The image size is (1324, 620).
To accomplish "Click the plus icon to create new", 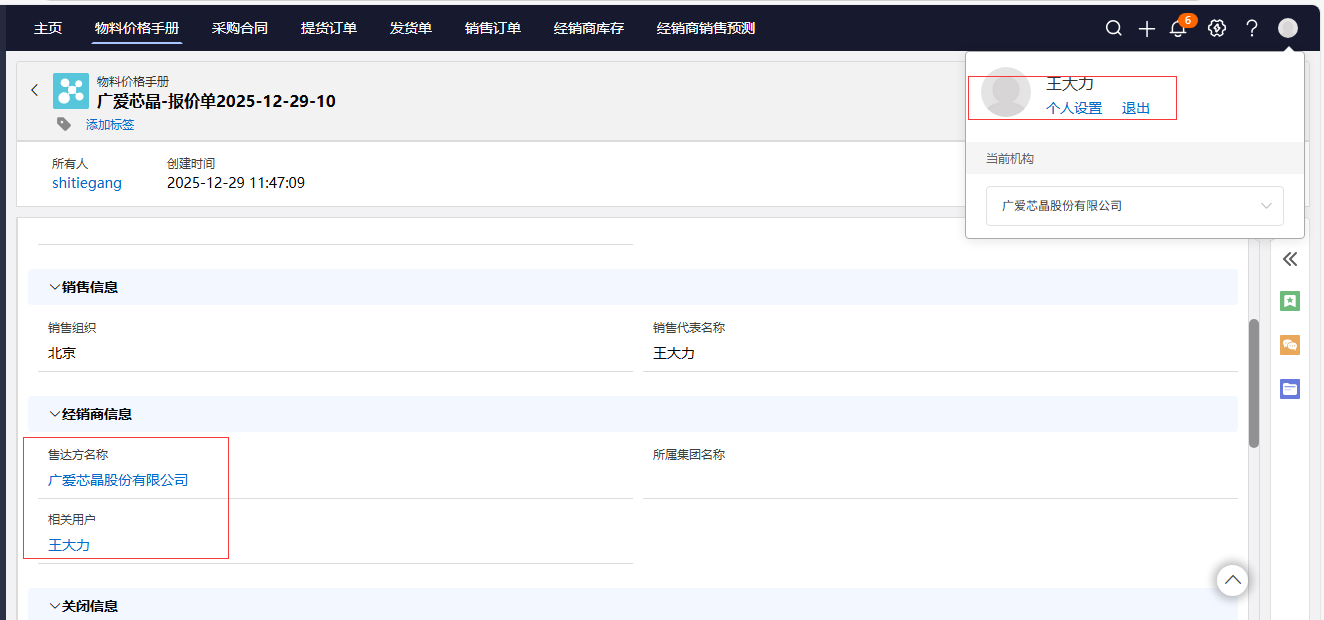I will point(1146,28).
